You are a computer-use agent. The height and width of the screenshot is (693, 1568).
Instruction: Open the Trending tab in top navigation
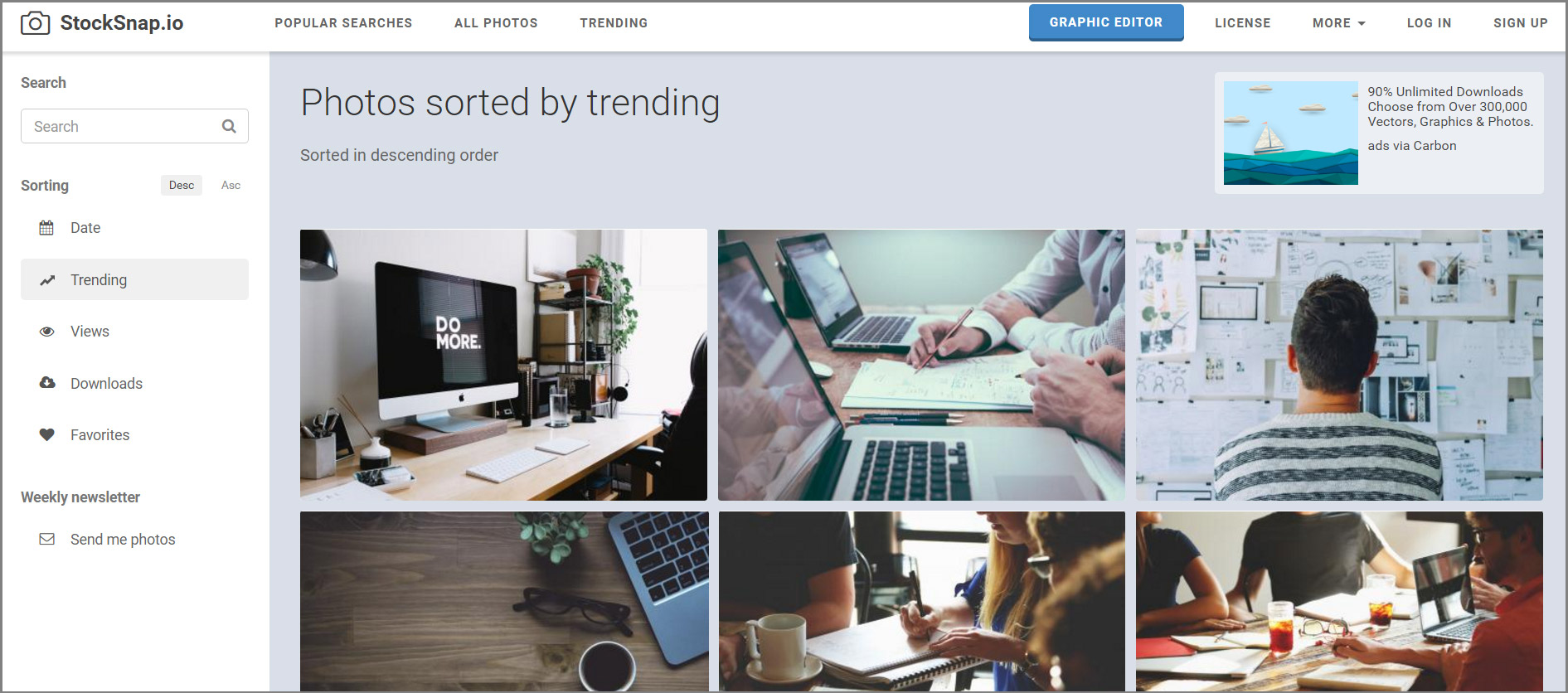[x=614, y=23]
